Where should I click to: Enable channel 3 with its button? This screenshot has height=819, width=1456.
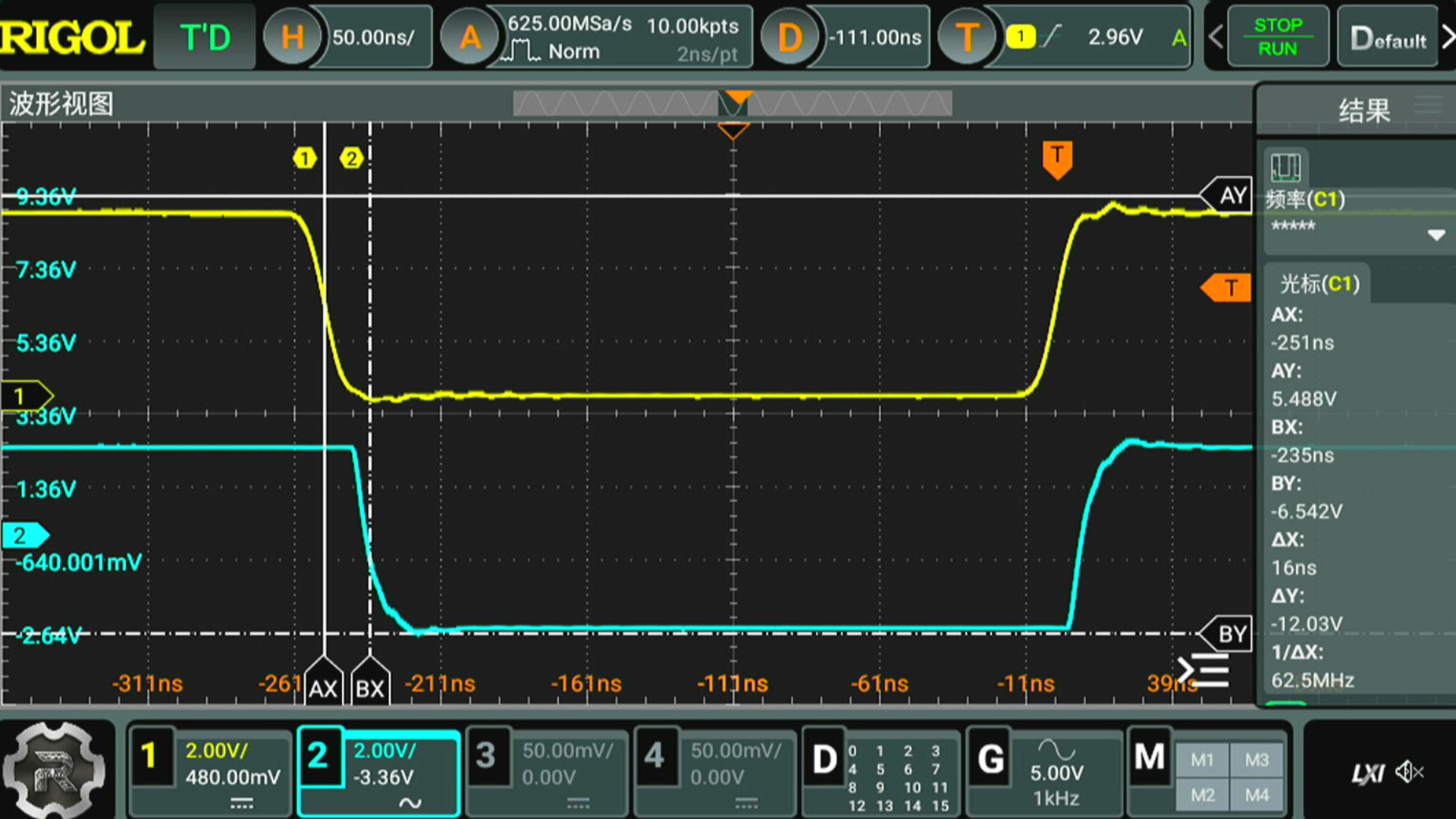pyautogui.click(x=486, y=756)
